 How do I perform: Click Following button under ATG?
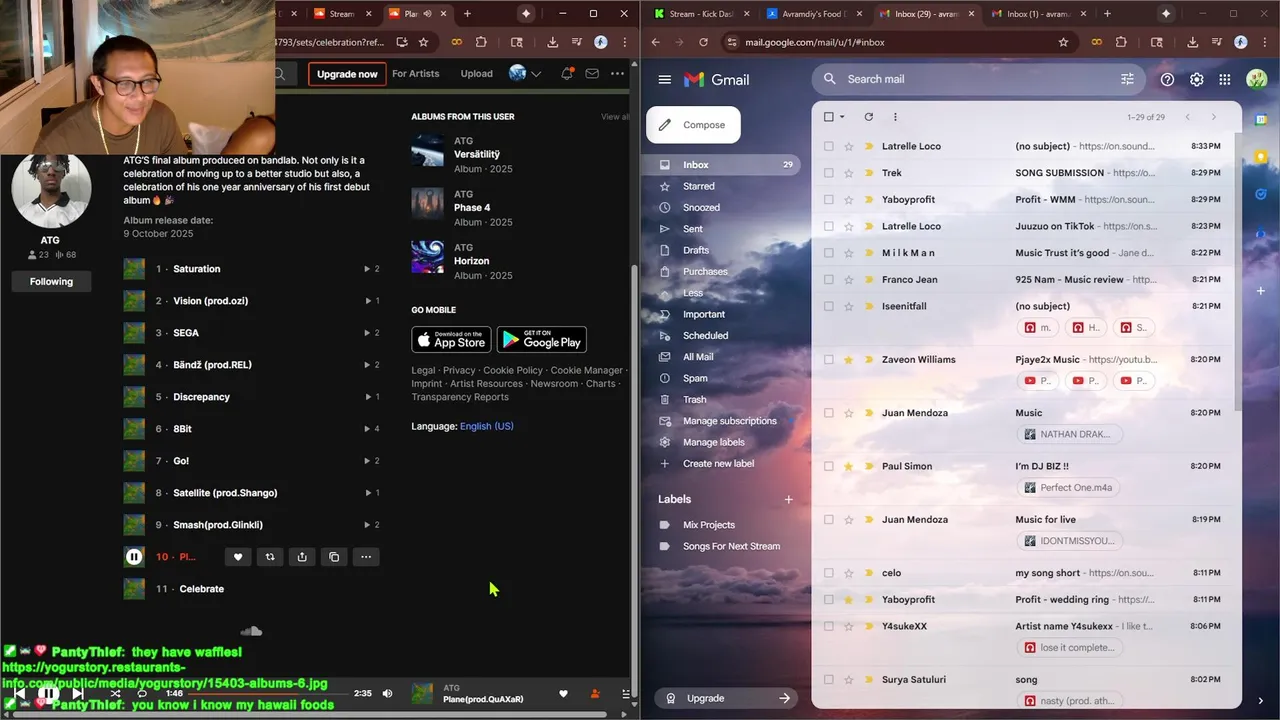coord(51,282)
